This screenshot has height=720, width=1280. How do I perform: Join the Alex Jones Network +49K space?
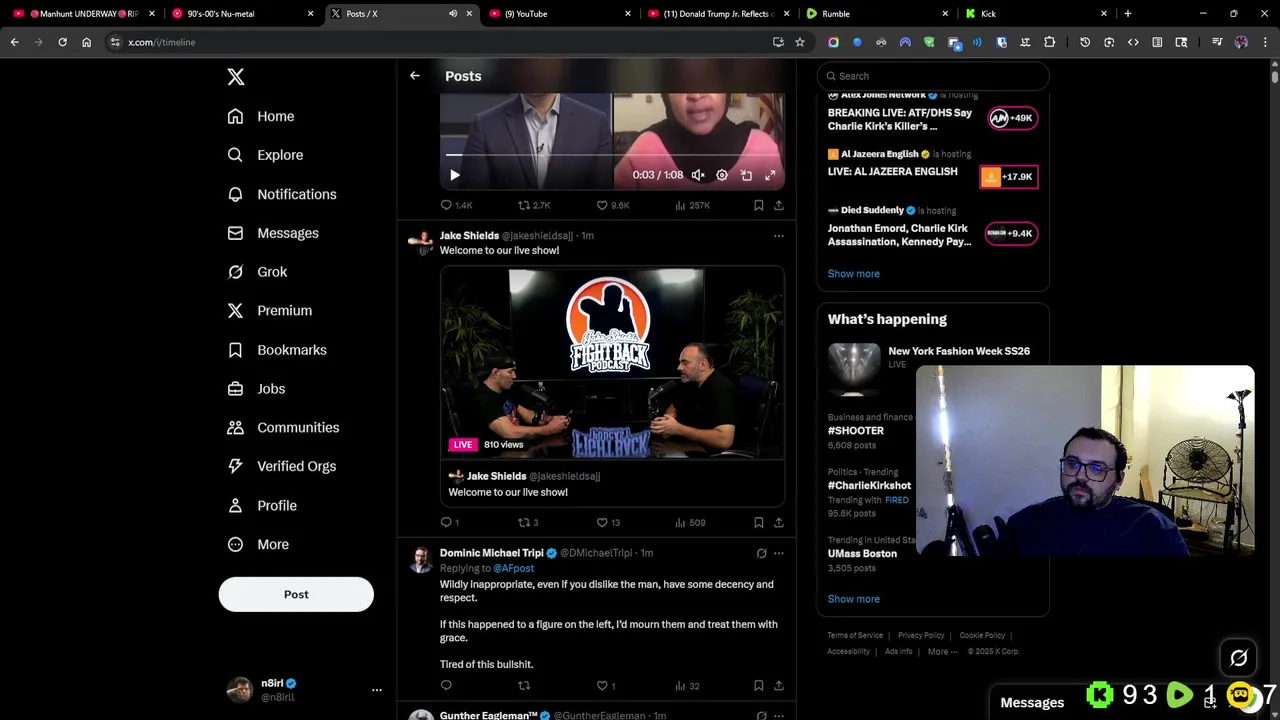pyautogui.click(x=1012, y=118)
